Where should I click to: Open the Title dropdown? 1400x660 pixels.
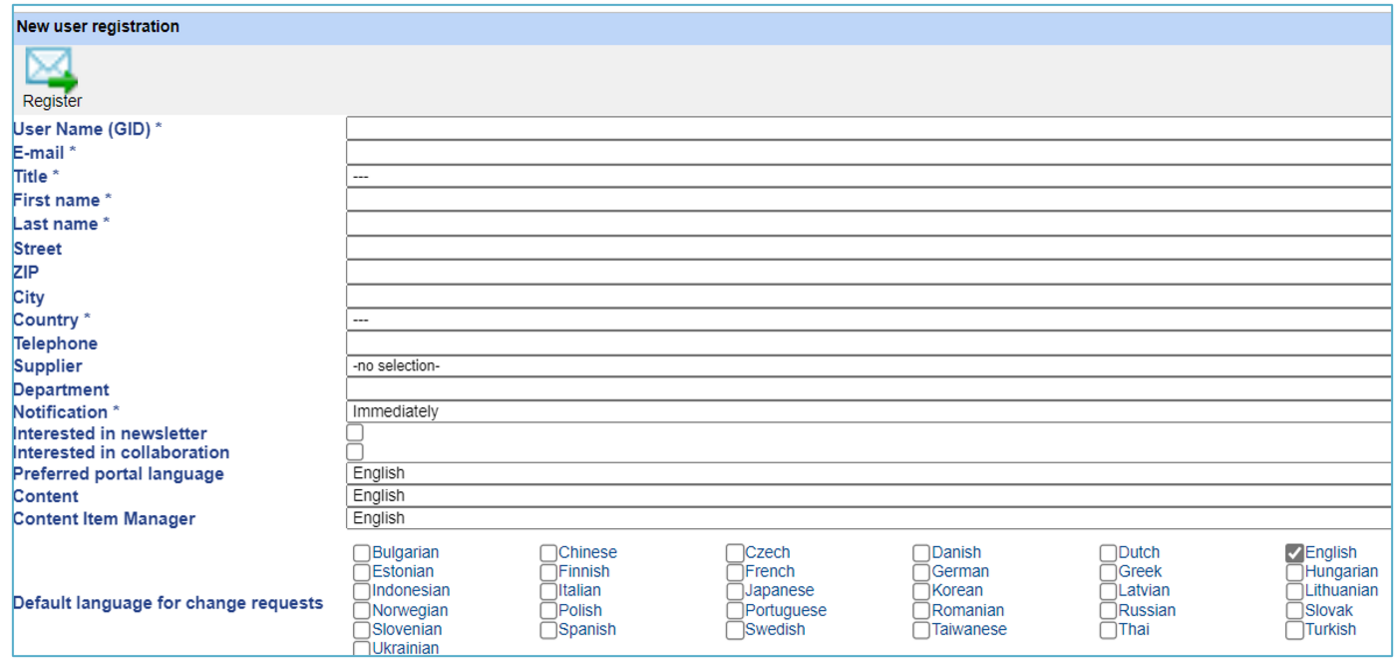point(868,177)
